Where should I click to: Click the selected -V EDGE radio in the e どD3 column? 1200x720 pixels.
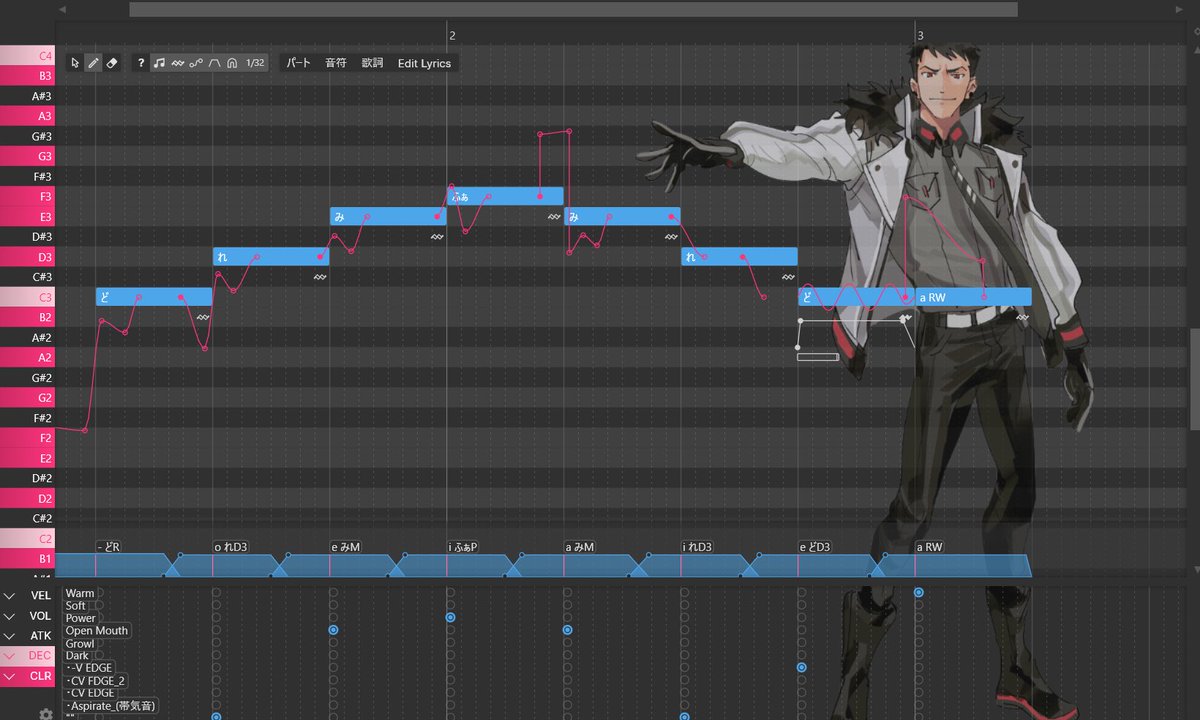(801, 667)
